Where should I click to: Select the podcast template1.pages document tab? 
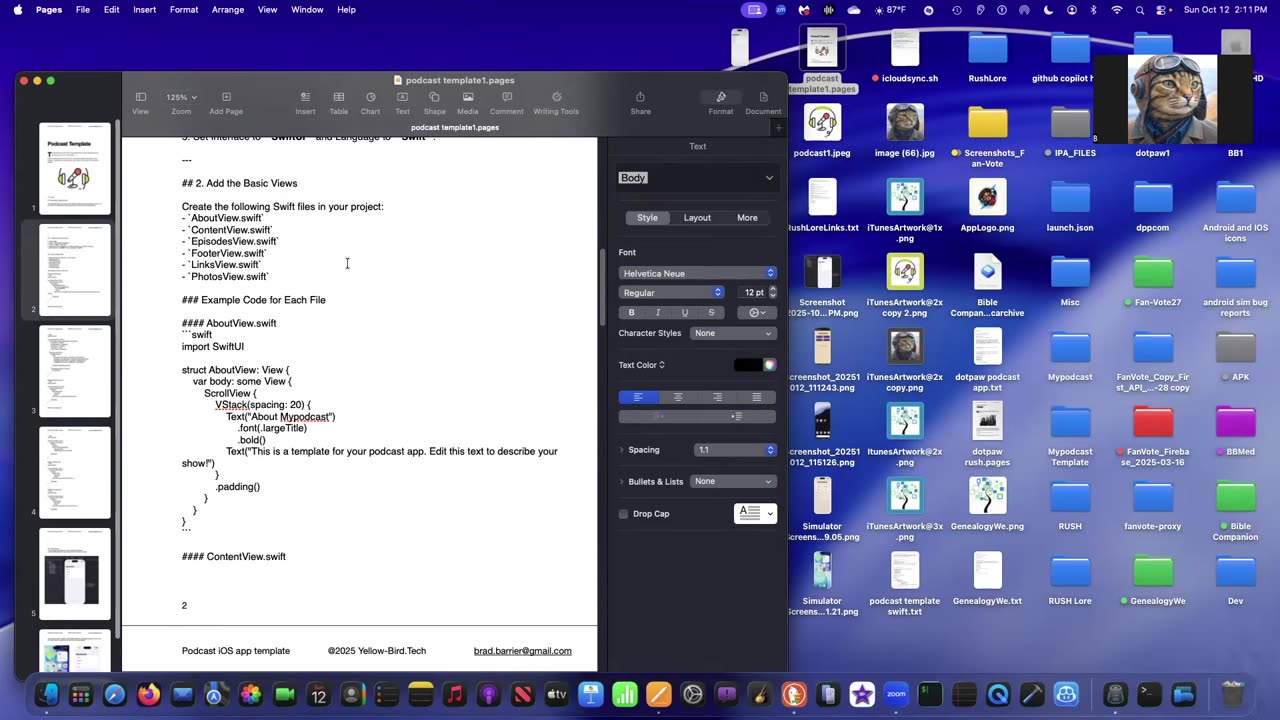[454, 128]
